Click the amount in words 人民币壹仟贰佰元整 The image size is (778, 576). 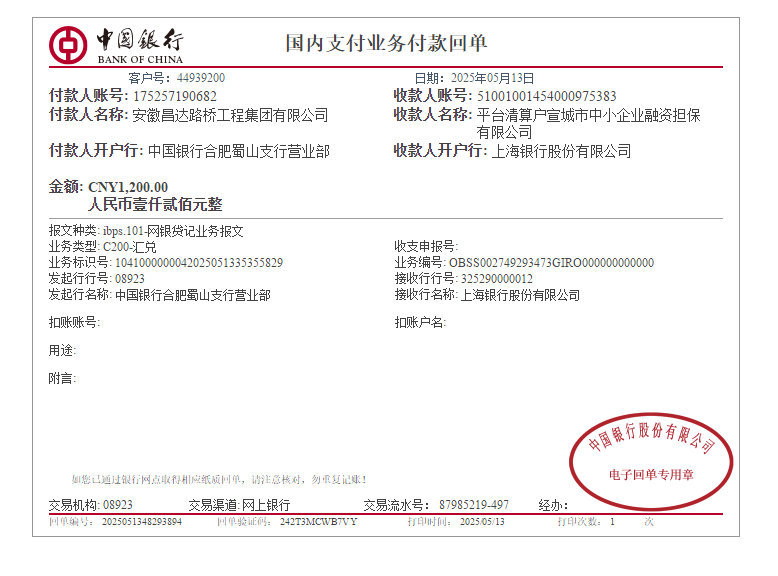155,204
